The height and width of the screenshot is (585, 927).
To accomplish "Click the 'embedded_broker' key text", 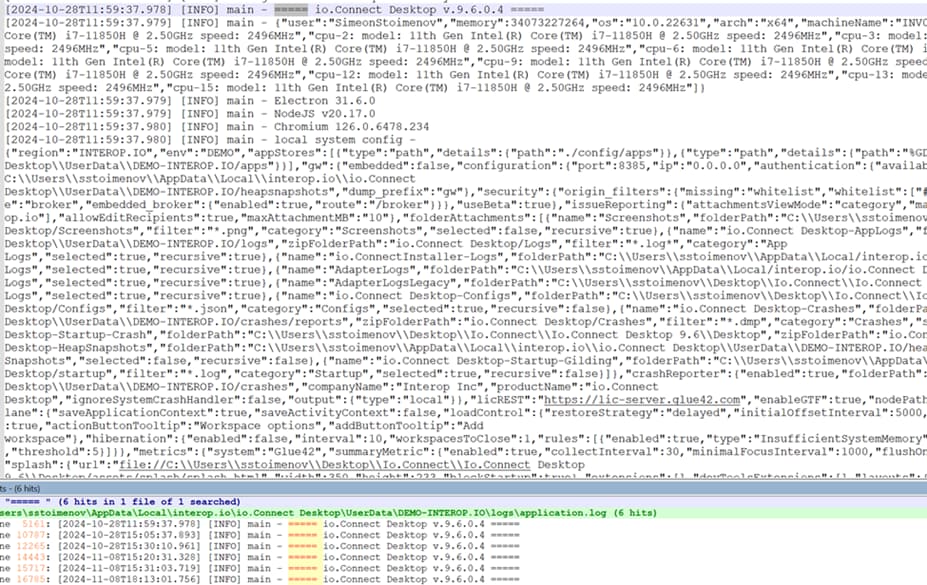I will tap(146, 204).
